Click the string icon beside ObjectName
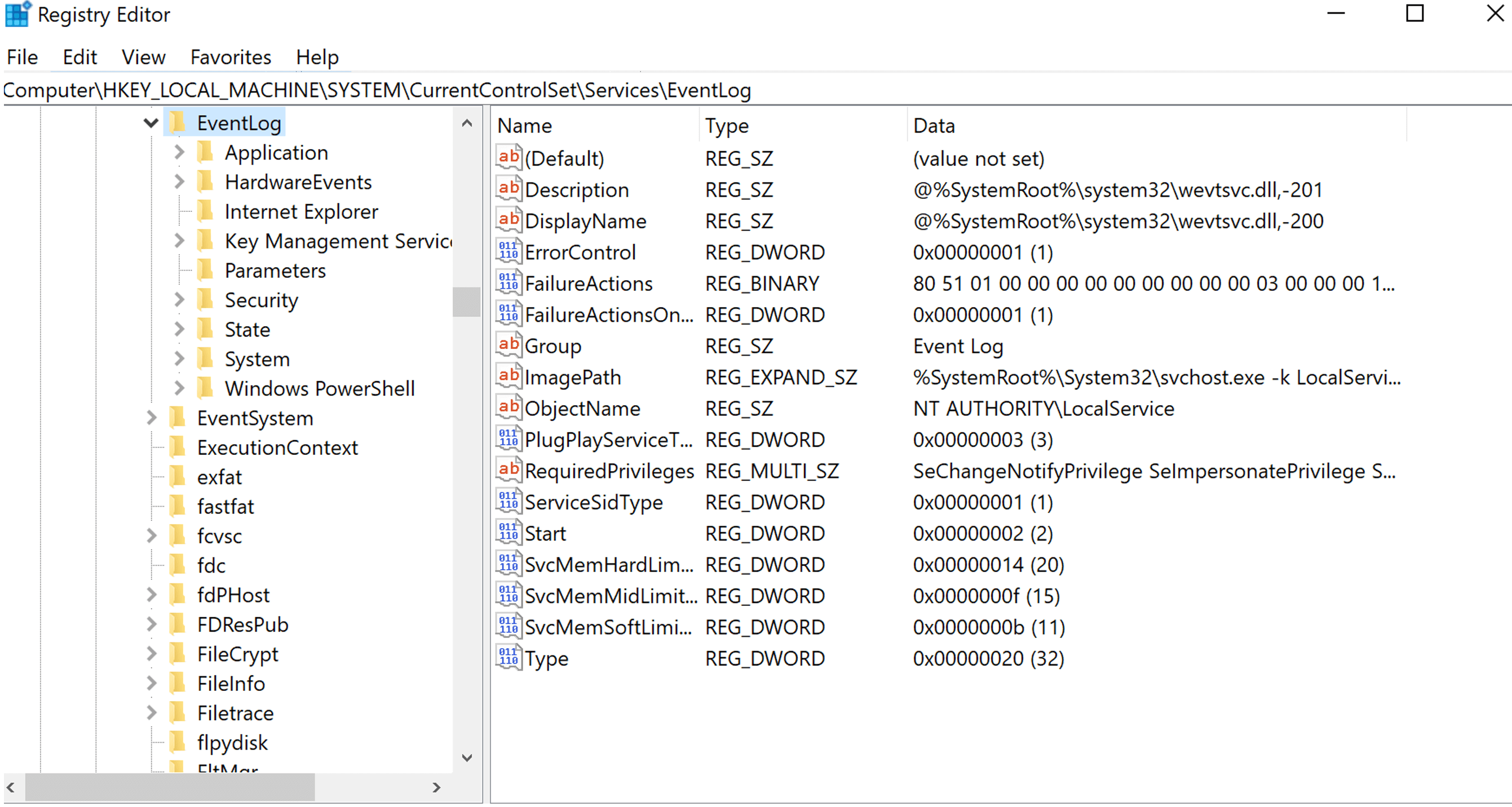This screenshot has width=1512, height=807. (509, 407)
